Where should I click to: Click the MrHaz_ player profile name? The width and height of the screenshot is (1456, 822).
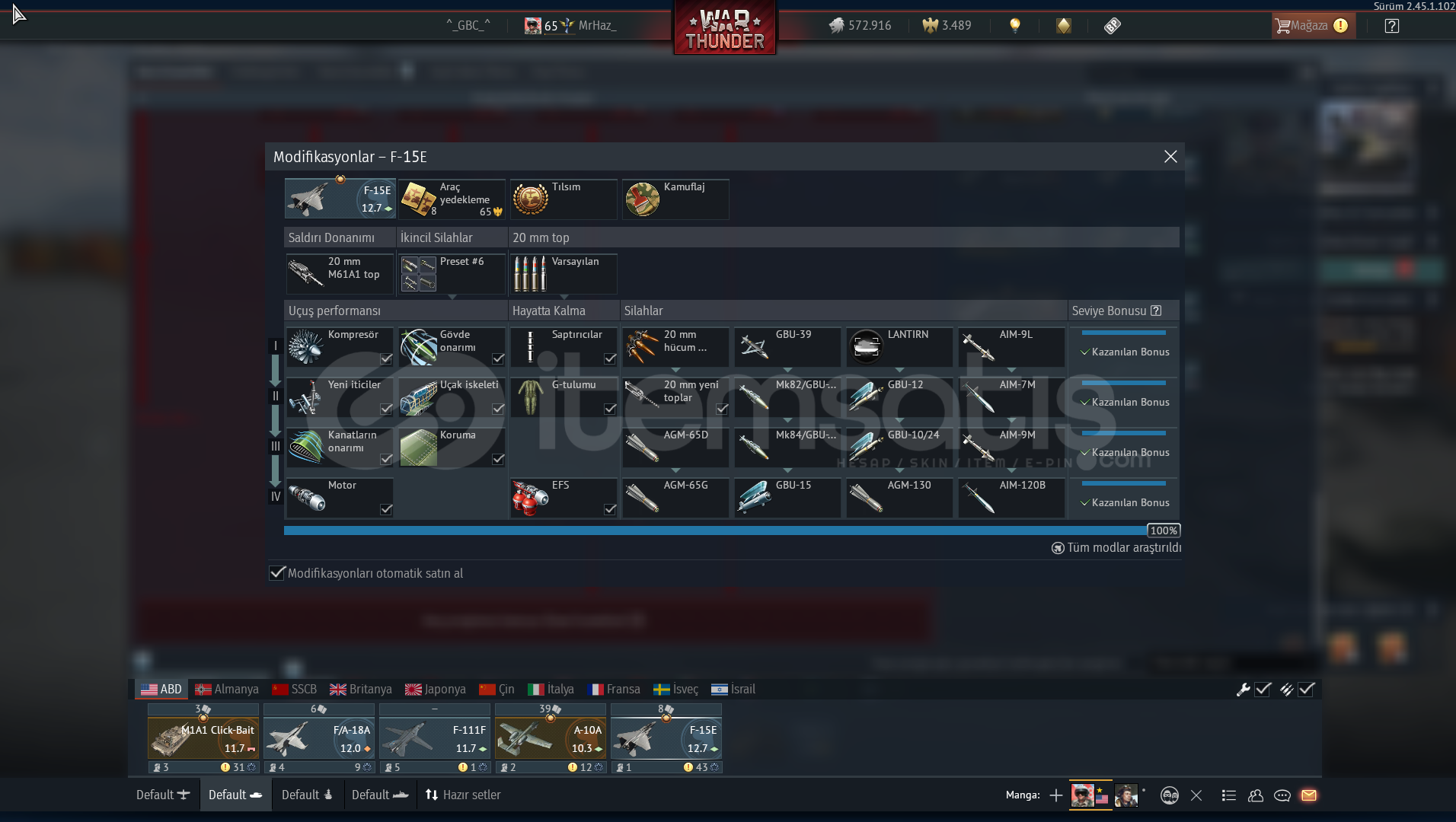(x=597, y=26)
